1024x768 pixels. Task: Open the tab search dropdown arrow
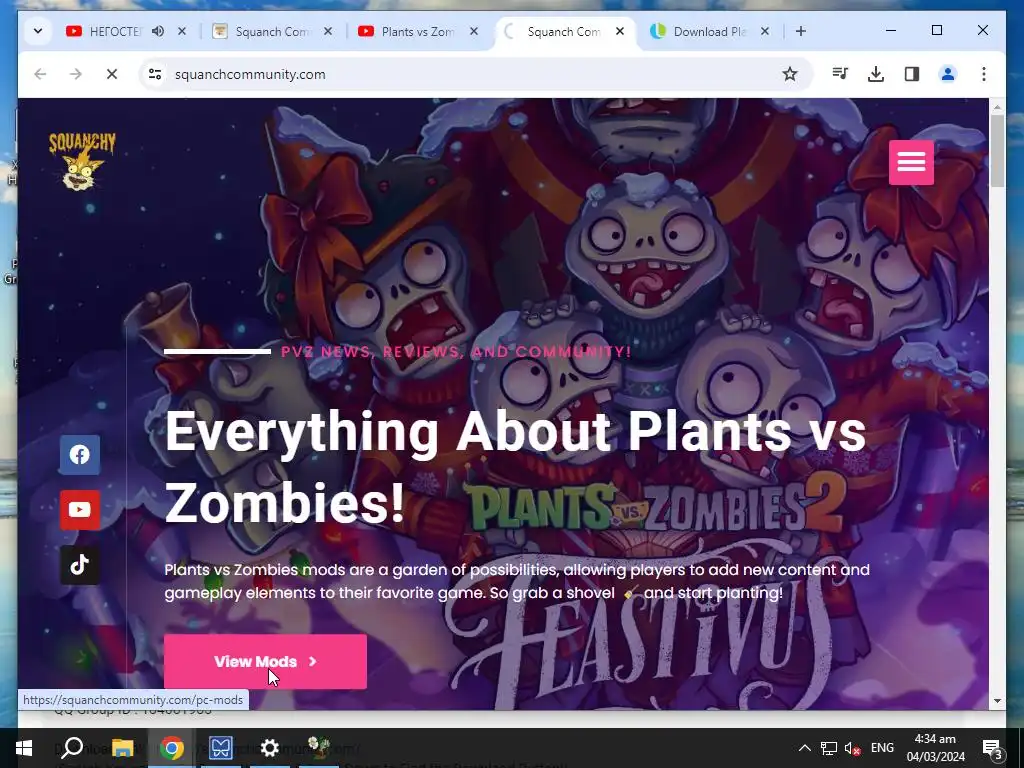38,31
